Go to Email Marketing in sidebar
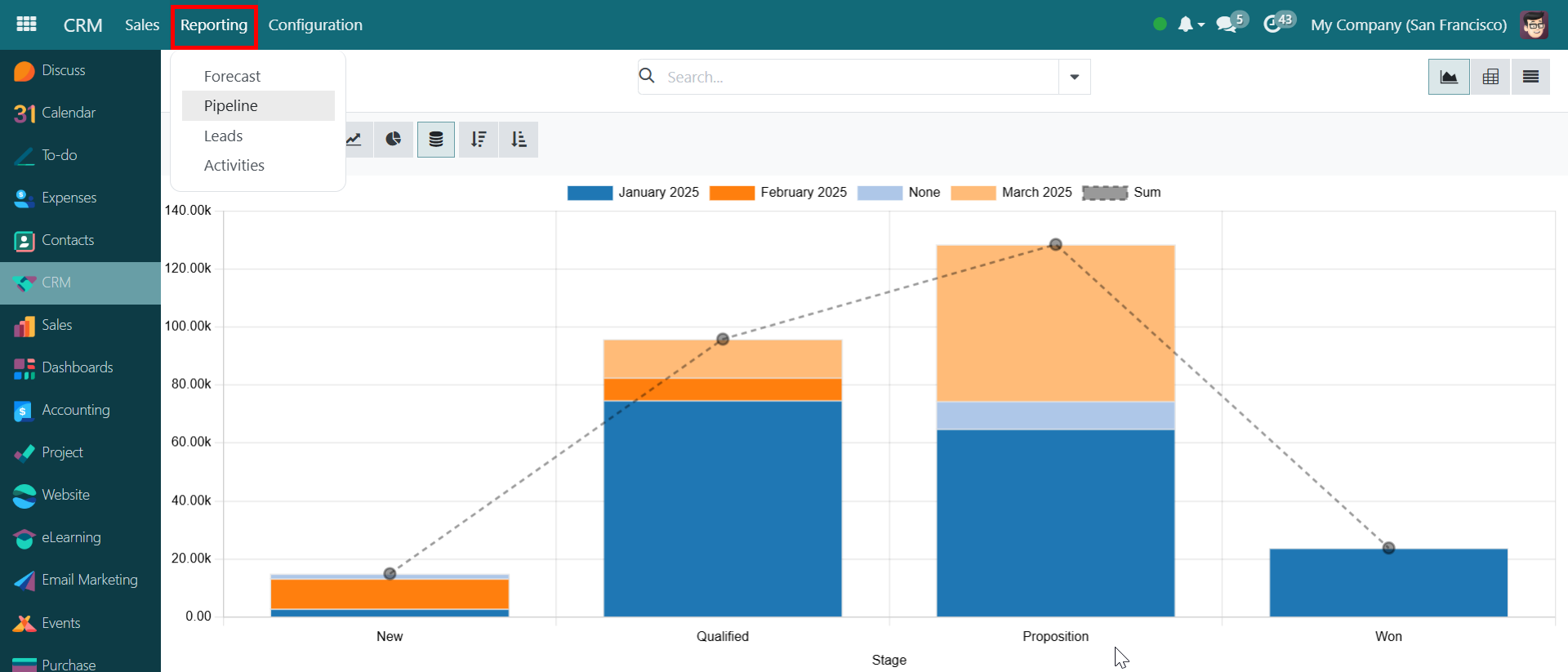The width and height of the screenshot is (1568, 672). pos(89,580)
